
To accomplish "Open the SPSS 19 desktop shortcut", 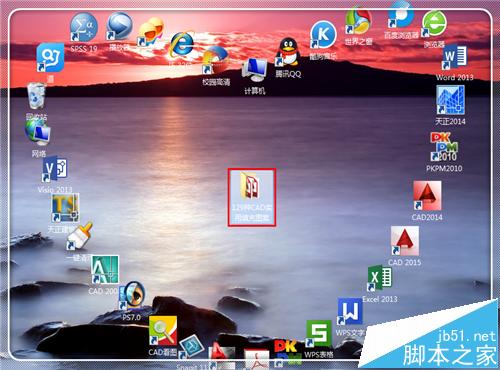I will (x=83, y=28).
